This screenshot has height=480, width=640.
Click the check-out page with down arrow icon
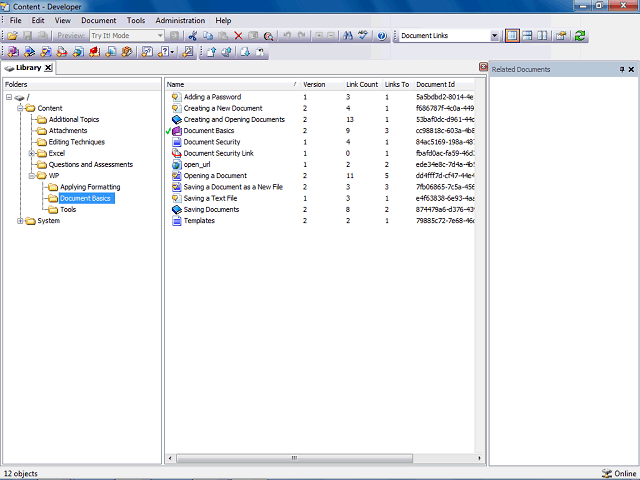(x=245, y=52)
